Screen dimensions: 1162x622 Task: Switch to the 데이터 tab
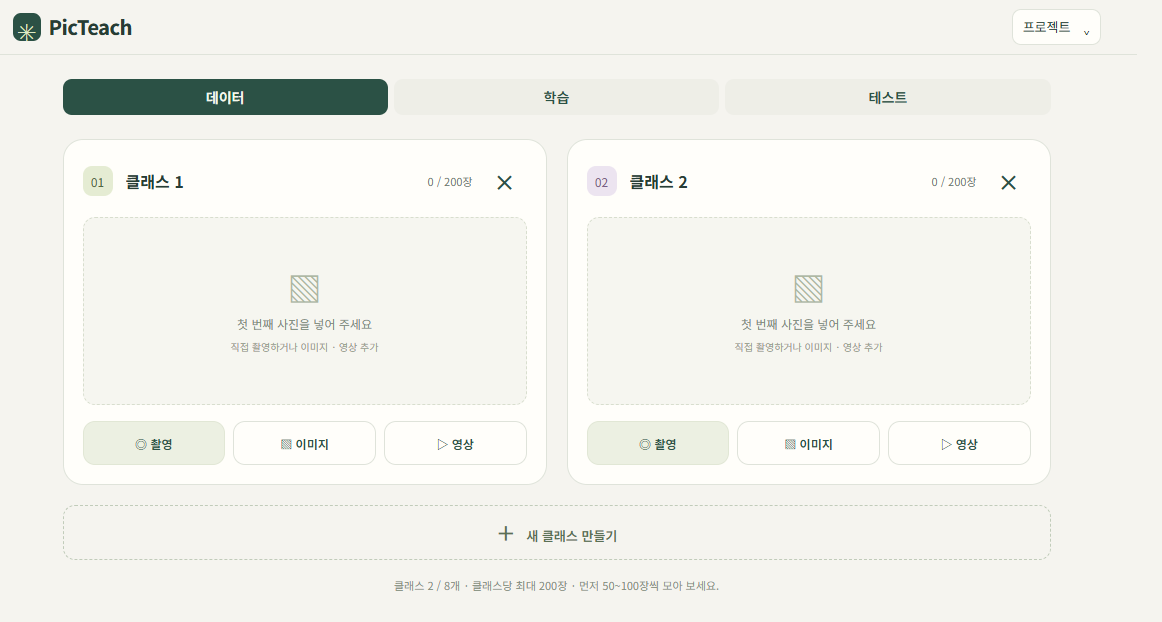click(225, 97)
